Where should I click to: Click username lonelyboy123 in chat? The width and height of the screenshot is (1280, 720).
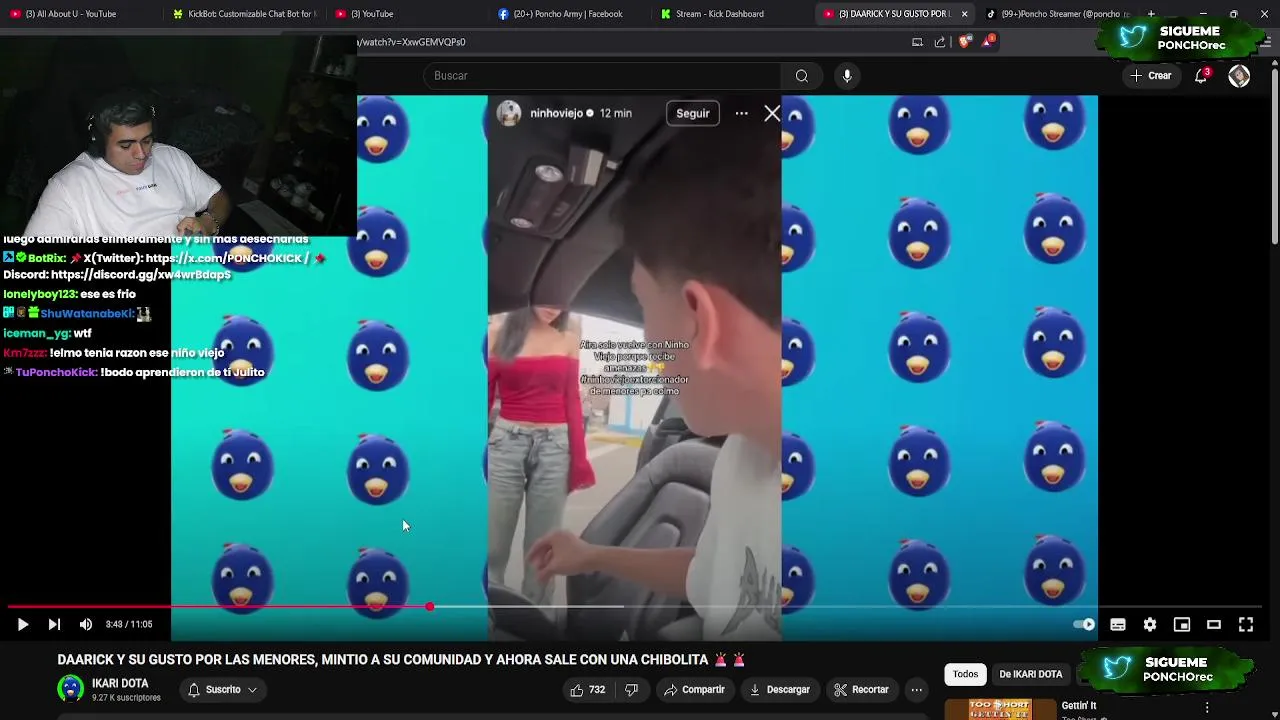pyautogui.click(x=39, y=294)
